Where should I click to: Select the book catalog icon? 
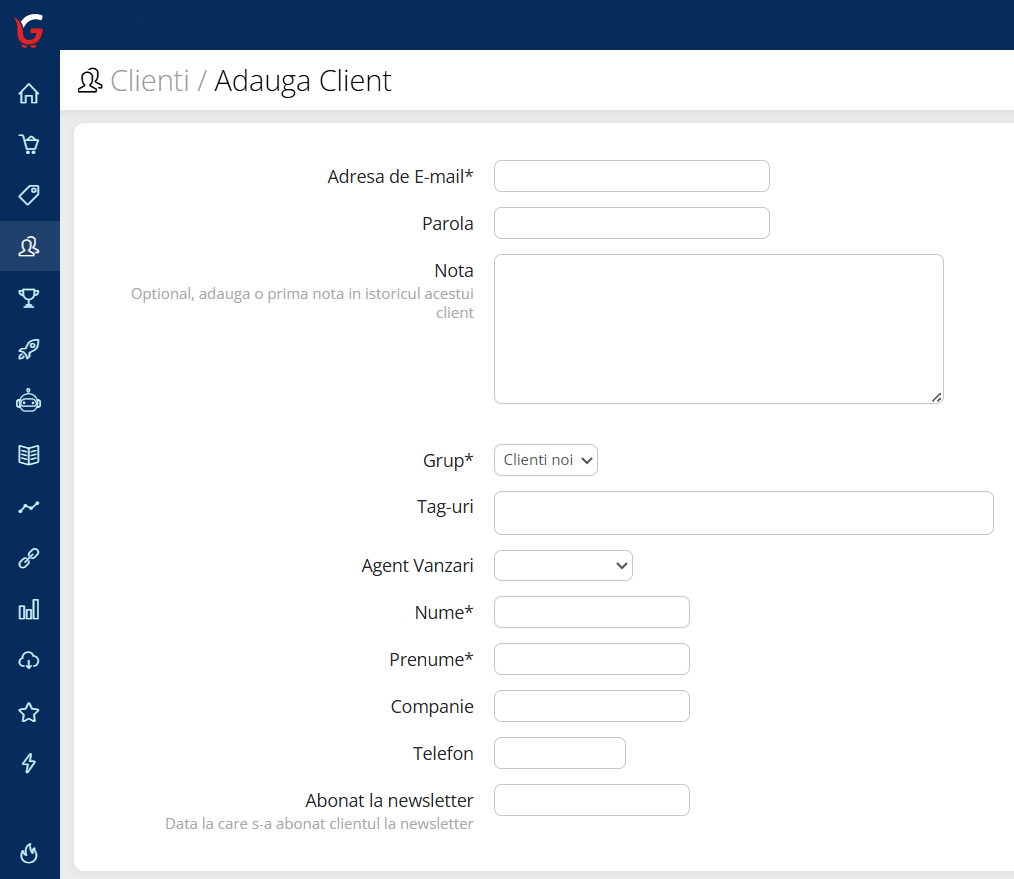pyautogui.click(x=29, y=453)
